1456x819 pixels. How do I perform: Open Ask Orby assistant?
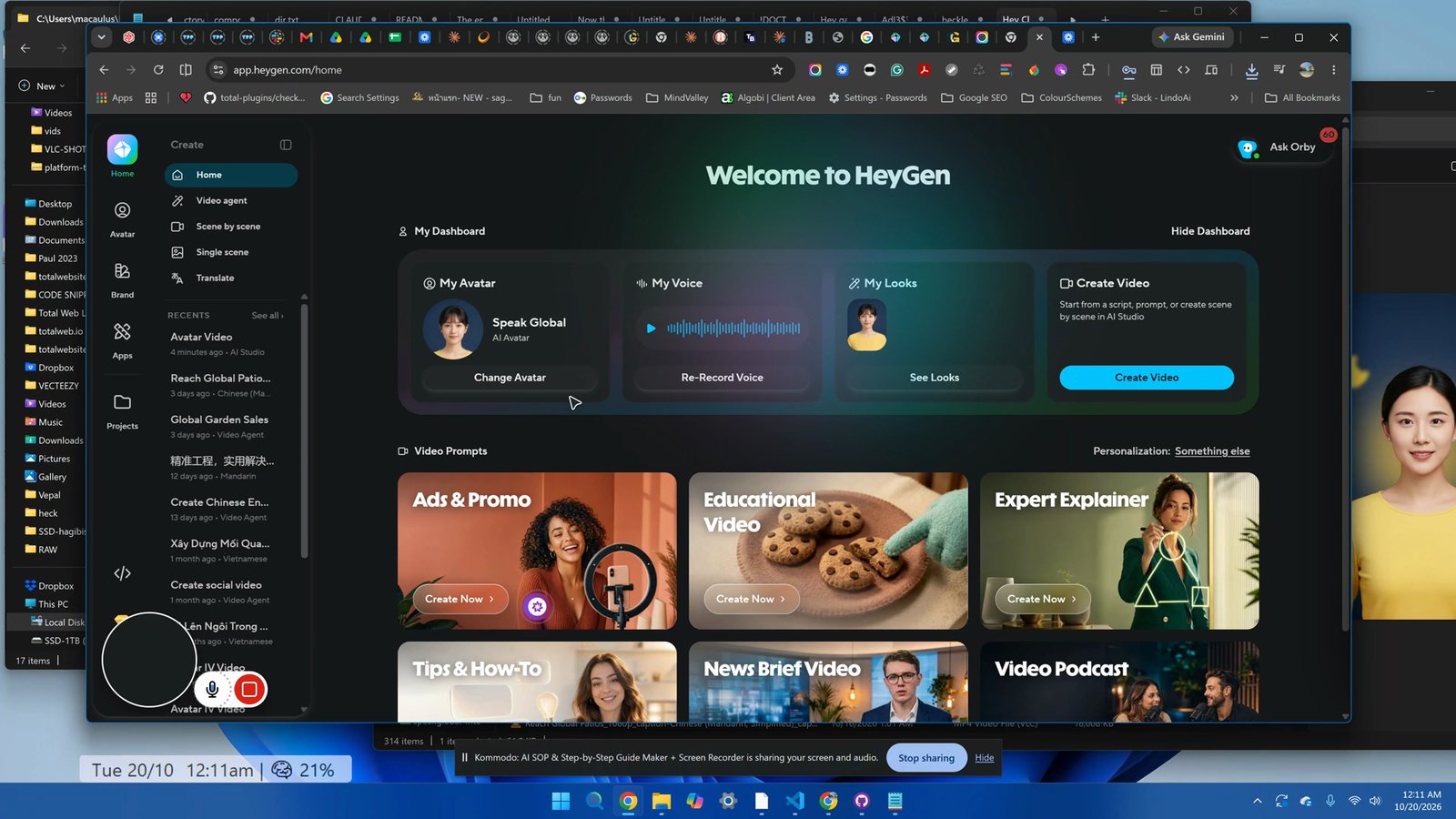[1284, 147]
